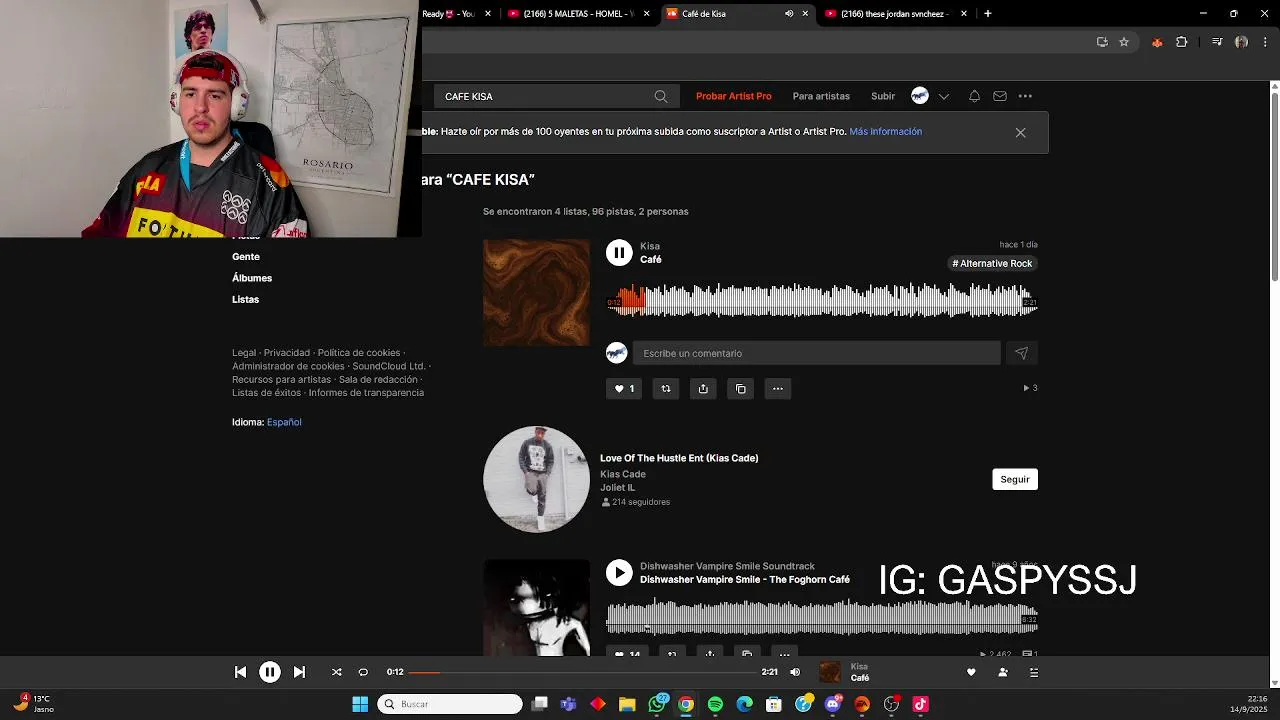Toggle shuffle in the player bar

(336, 672)
